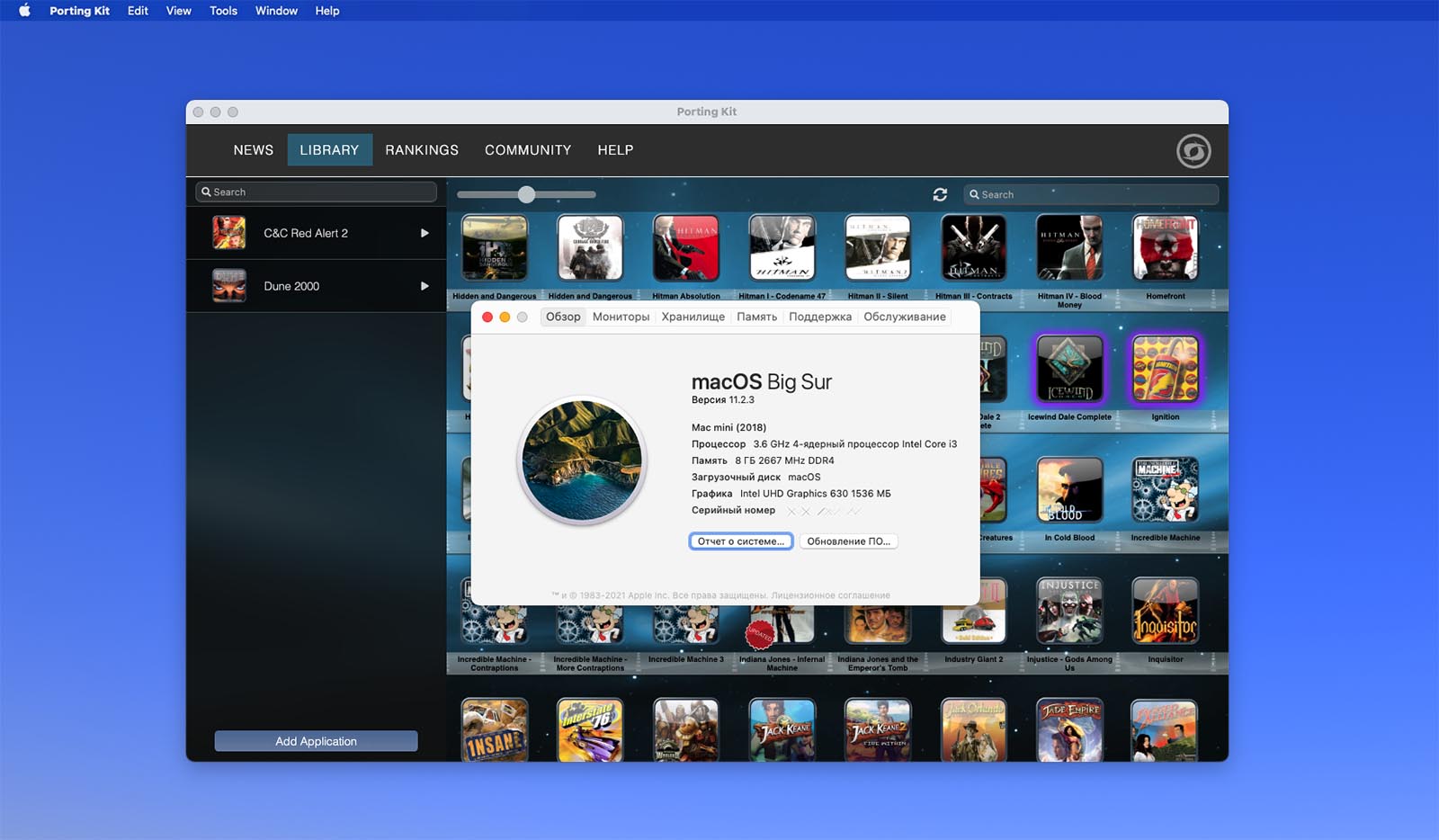1439x840 pixels.
Task: Open the Обслуживание tab
Action: pos(905,317)
